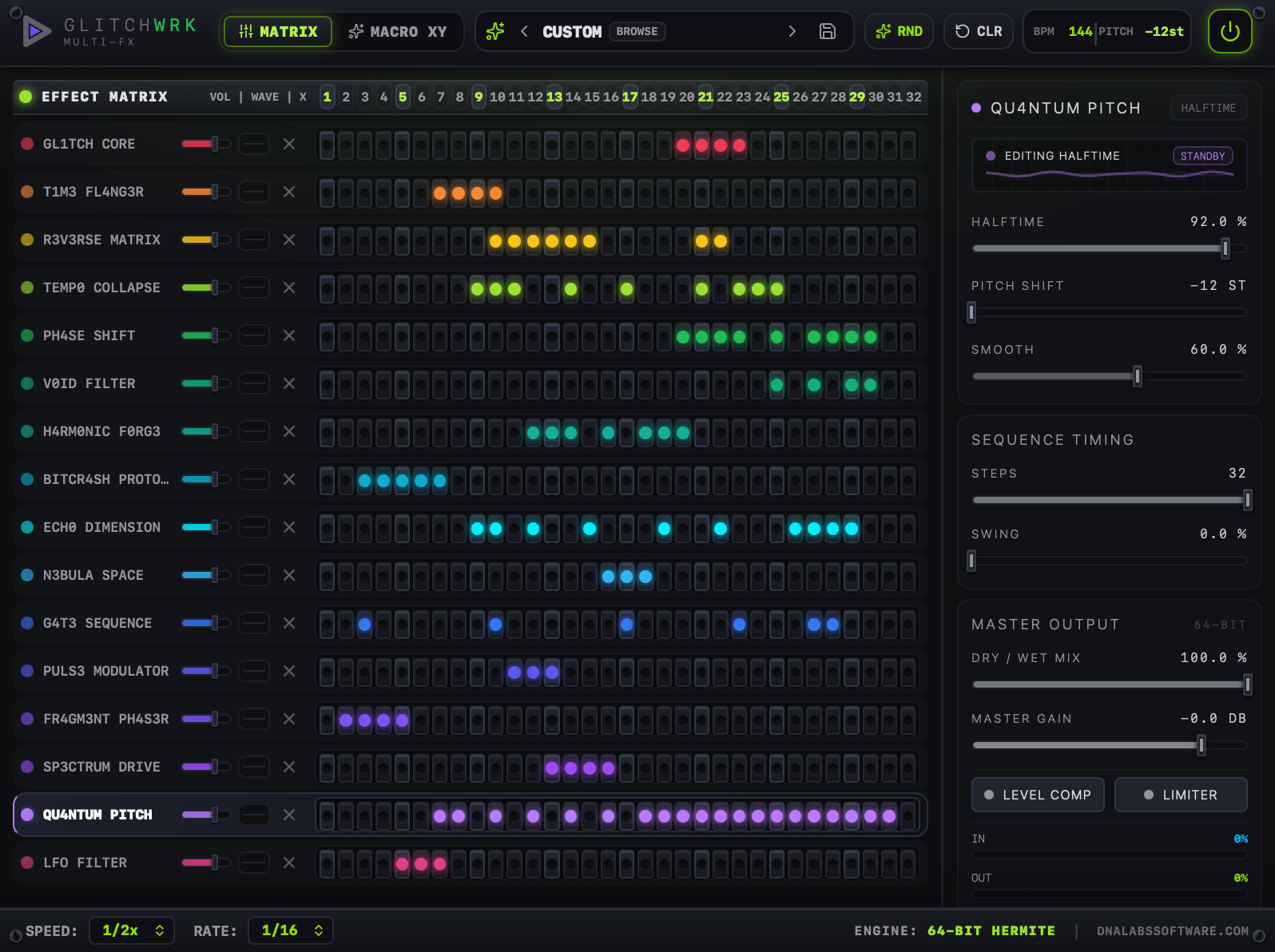The image size is (1275, 952).
Task: Clear the R3V3RSE MATRIX row pattern
Action: pos(289,240)
